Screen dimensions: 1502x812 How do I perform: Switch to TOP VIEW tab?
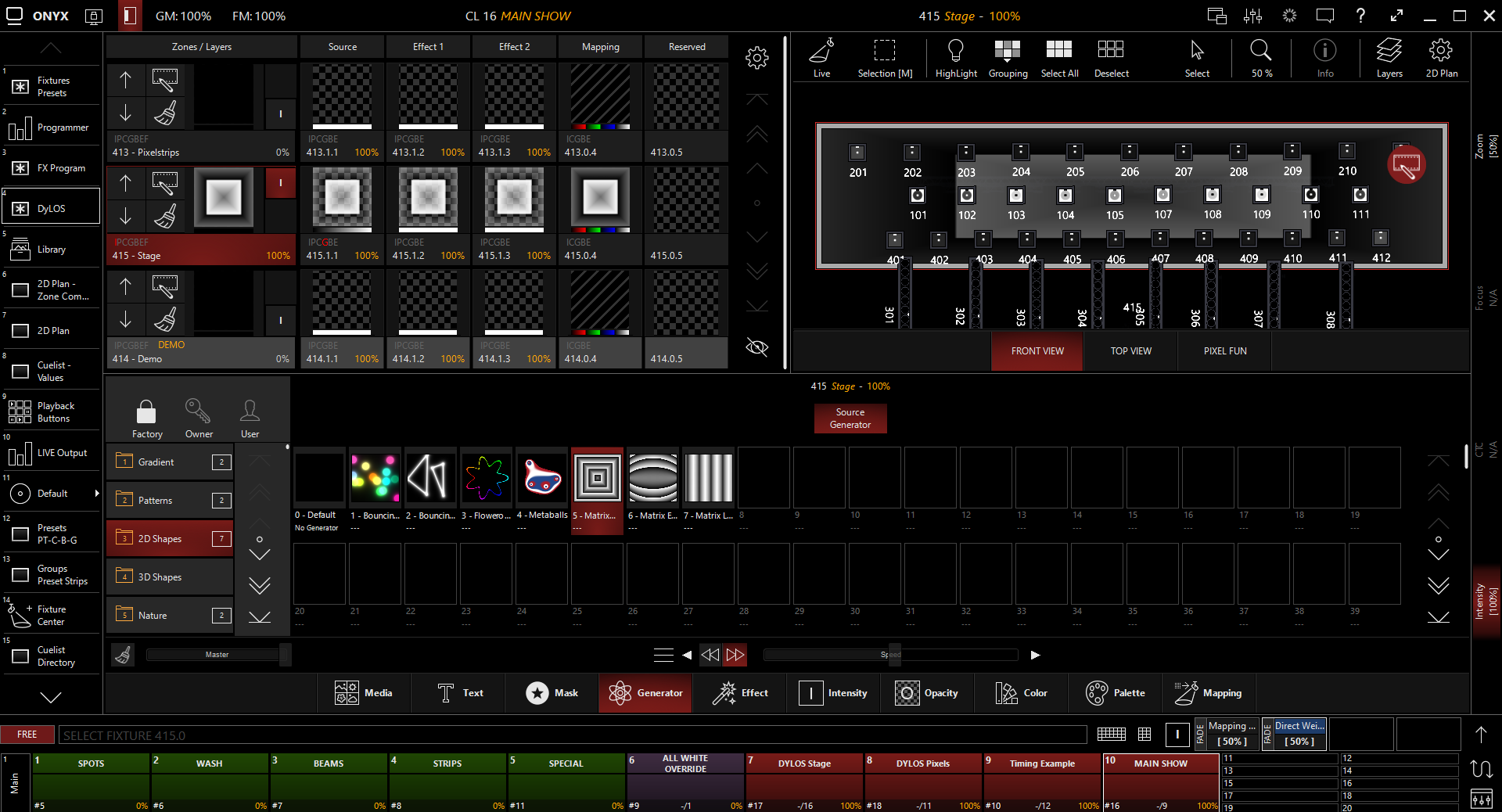pos(1130,351)
